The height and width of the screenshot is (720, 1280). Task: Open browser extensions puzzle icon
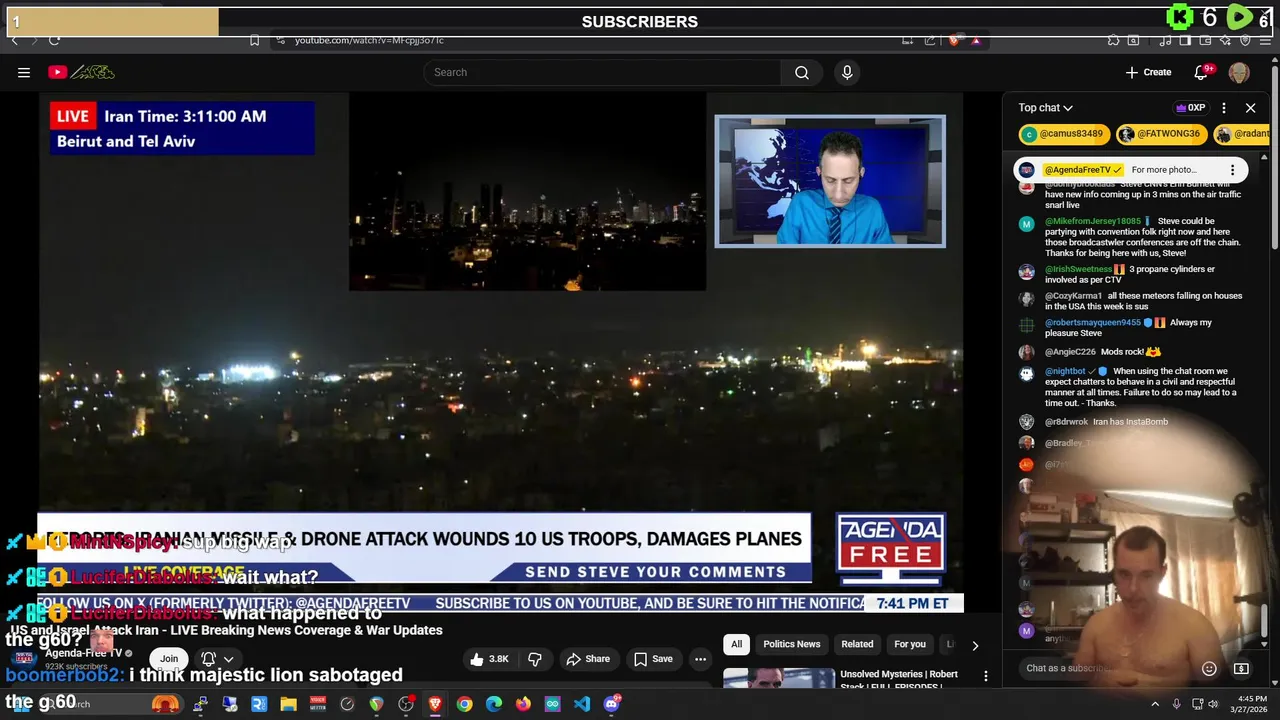click(x=1113, y=40)
